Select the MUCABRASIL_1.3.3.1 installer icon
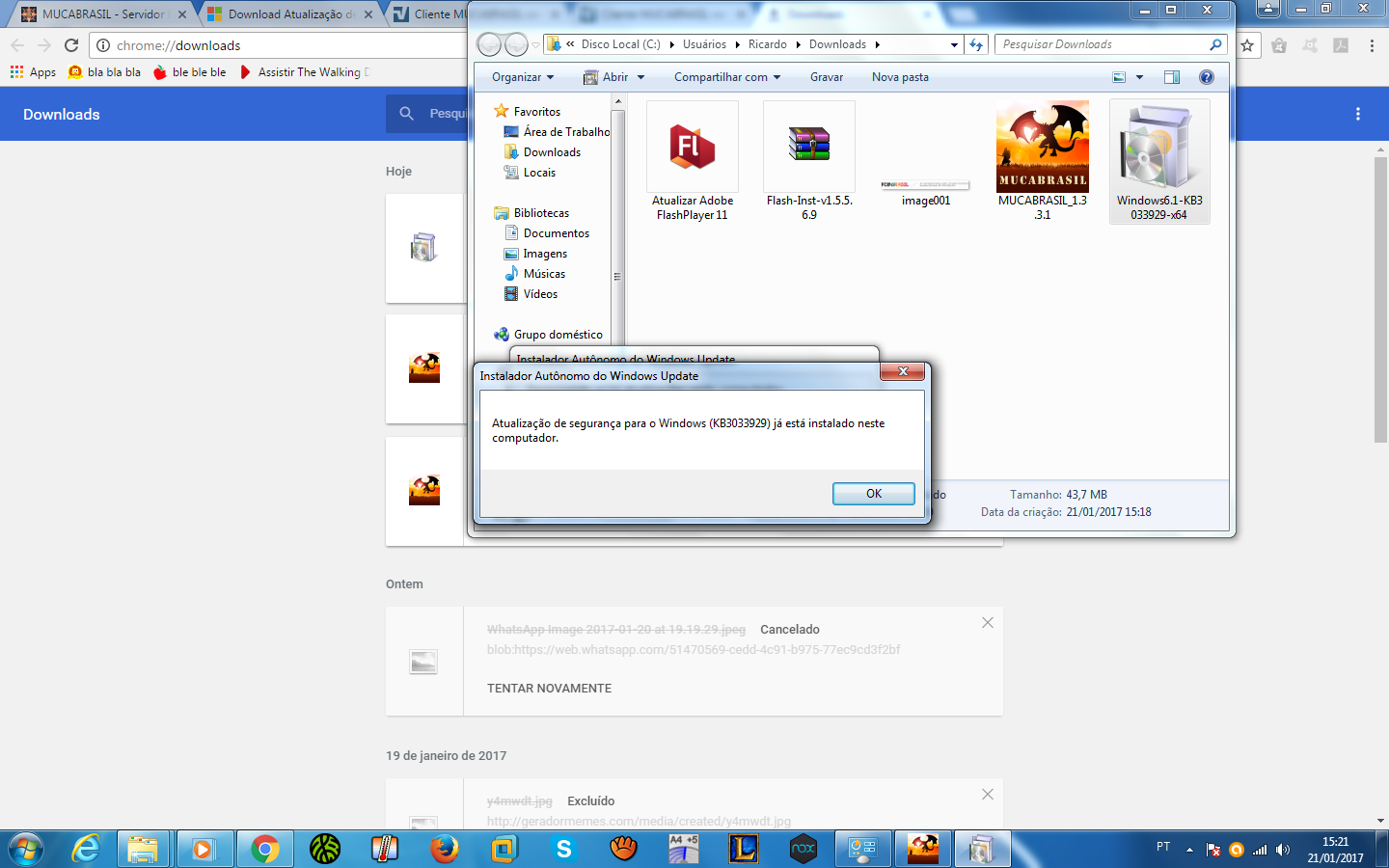Image resolution: width=1389 pixels, height=868 pixels. pyautogui.click(x=1042, y=148)
